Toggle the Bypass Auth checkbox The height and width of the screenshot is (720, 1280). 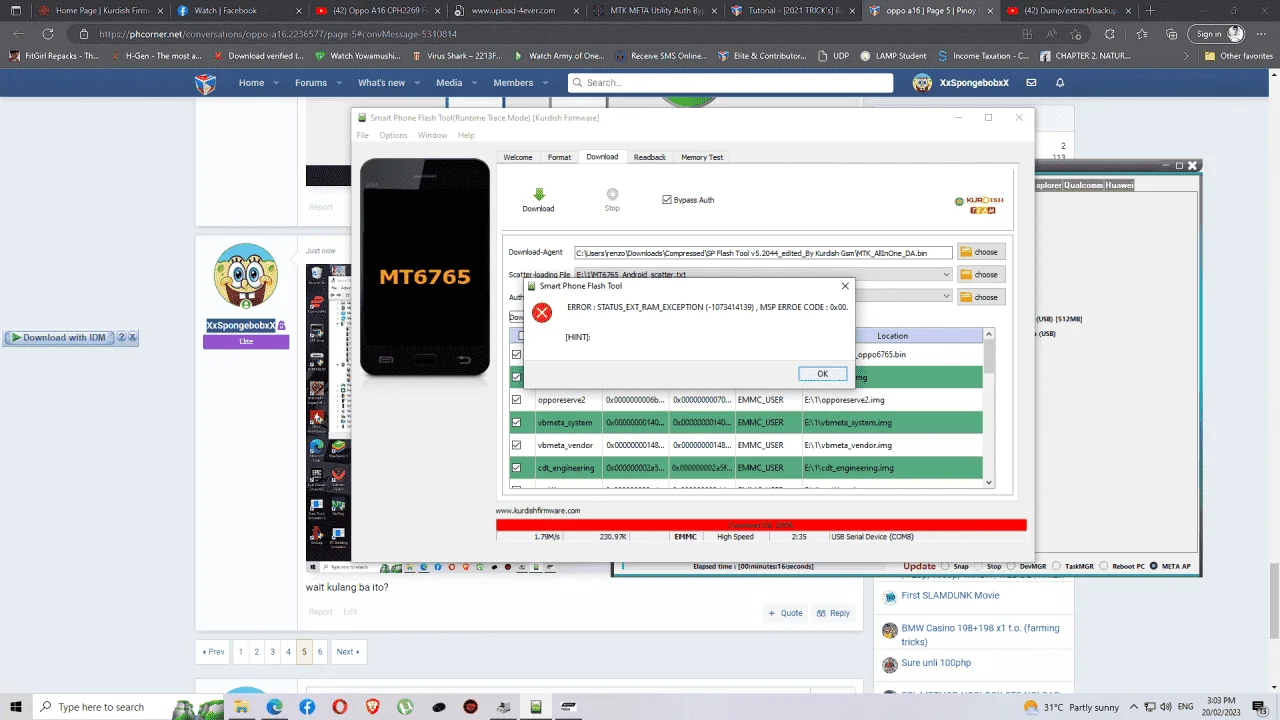[667, 200]
